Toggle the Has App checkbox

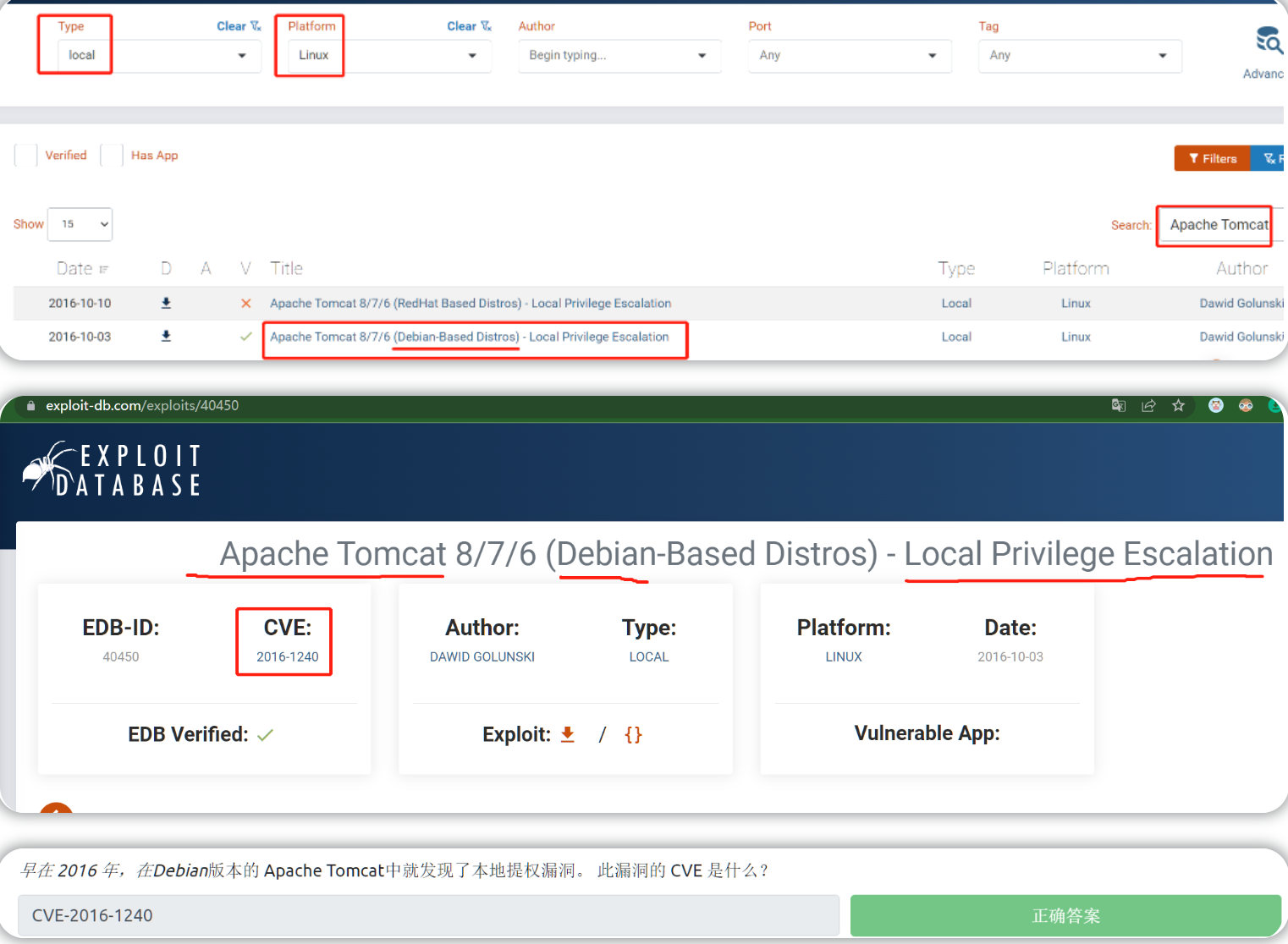pos(112,156)
